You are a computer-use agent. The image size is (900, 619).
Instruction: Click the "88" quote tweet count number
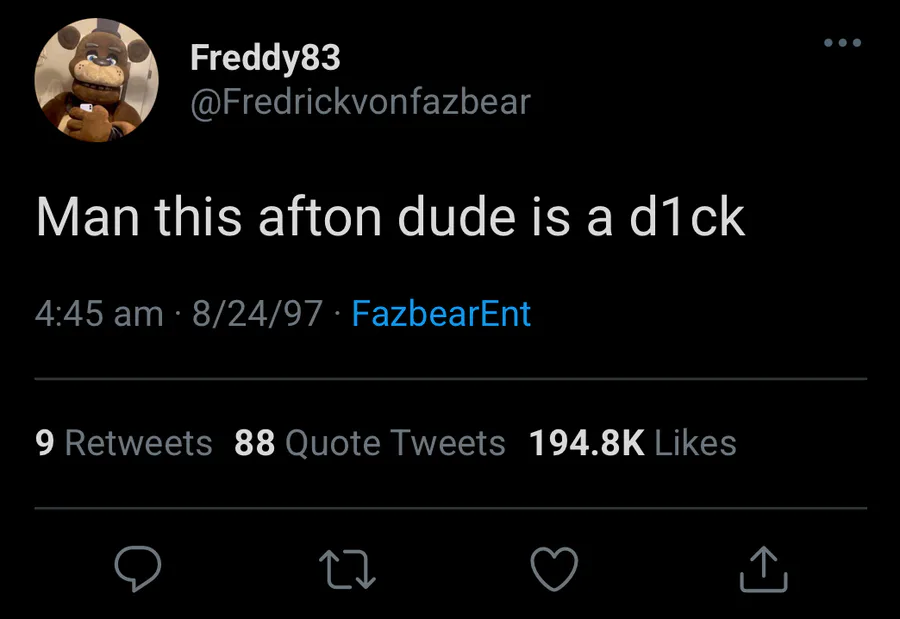coord(254,442)
